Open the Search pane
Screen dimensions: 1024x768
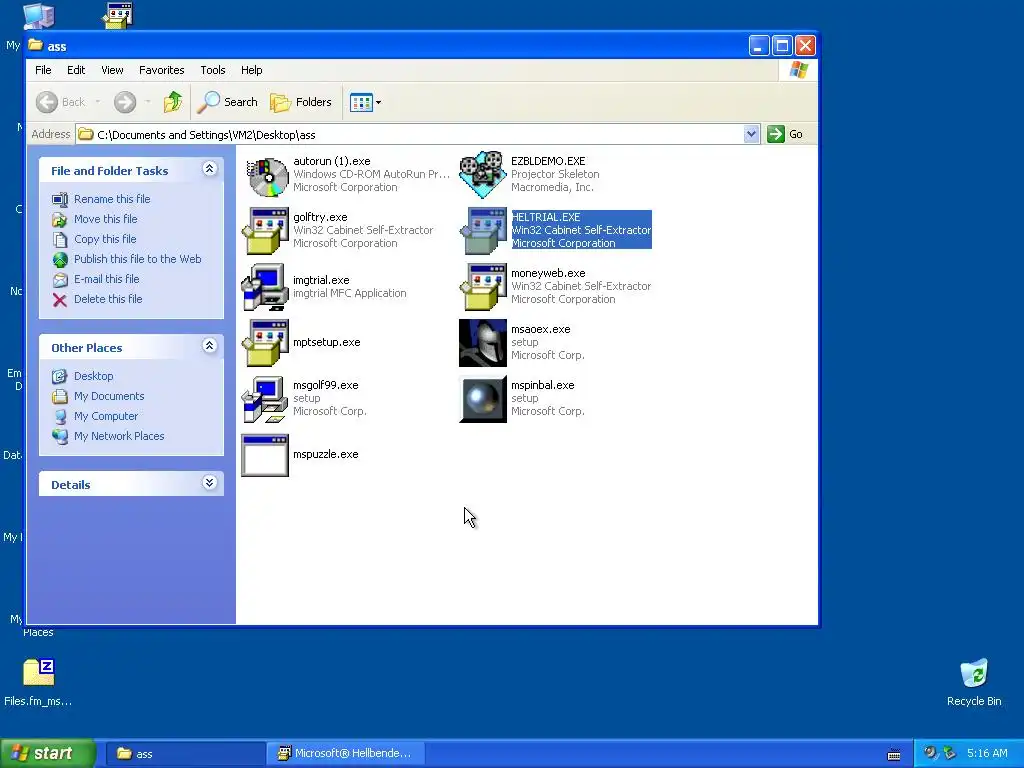click(x=228, y=102)
